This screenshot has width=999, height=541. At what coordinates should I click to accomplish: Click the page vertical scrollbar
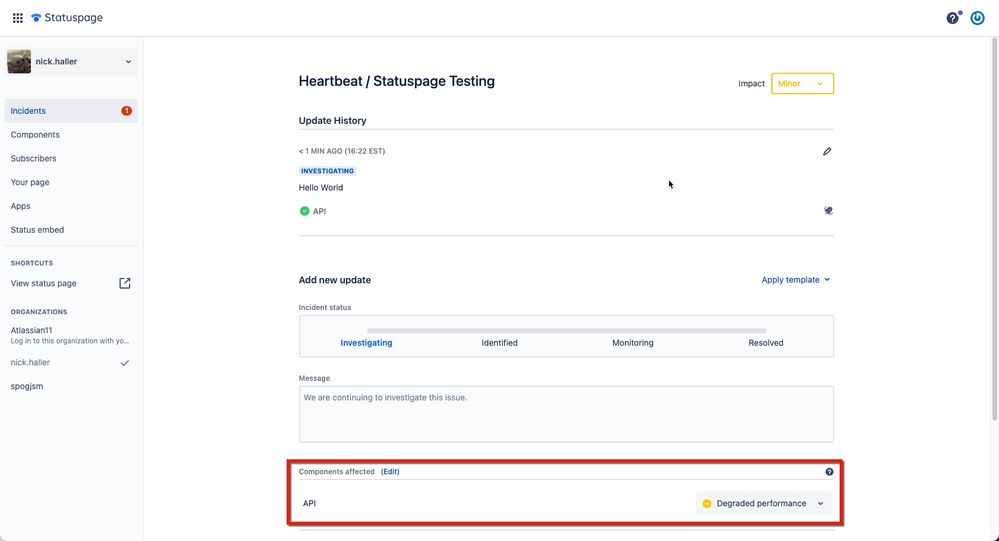coord(995,229)
